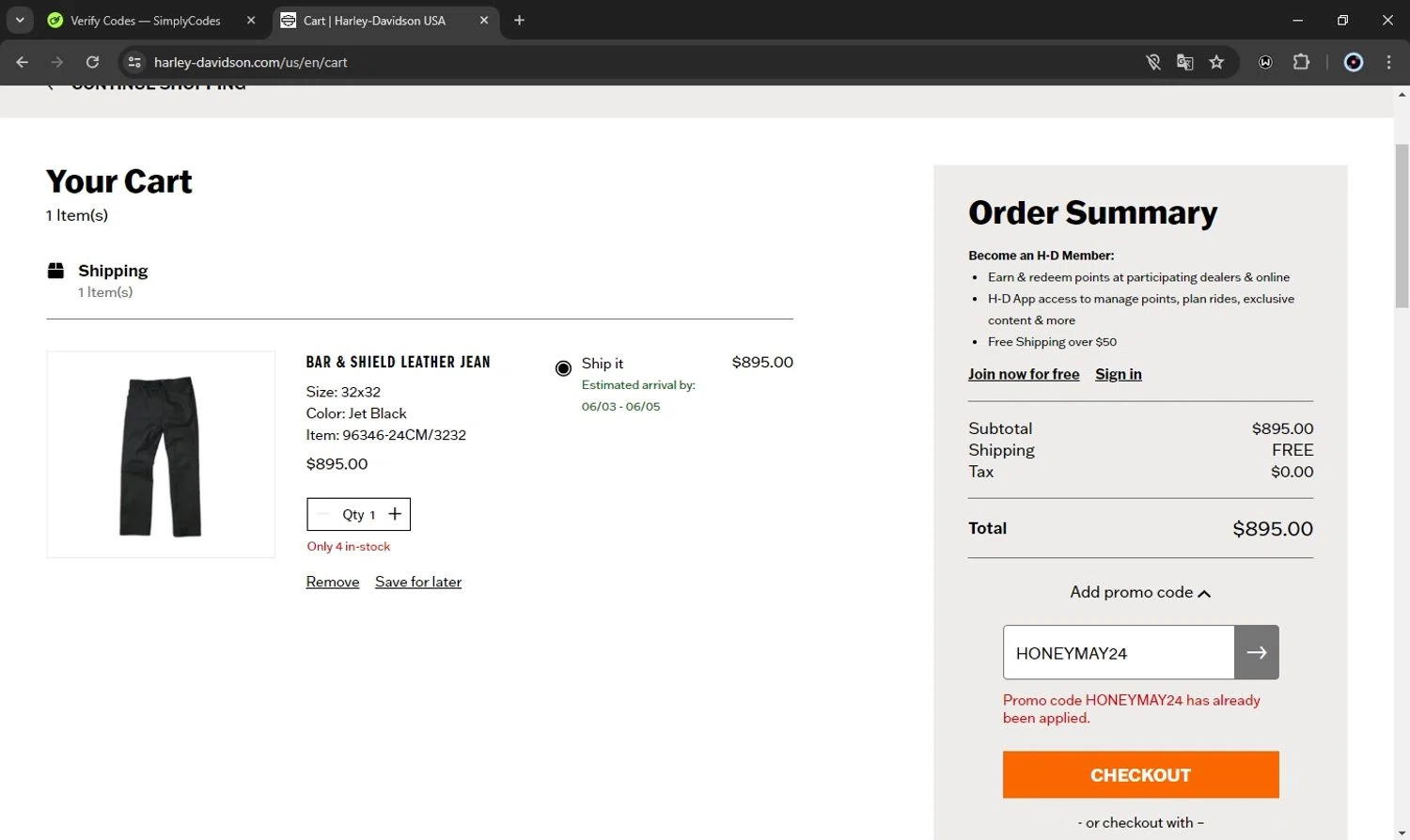Increase quantity with the plus button
The image size is (1410, 840).
click(395, 514)
